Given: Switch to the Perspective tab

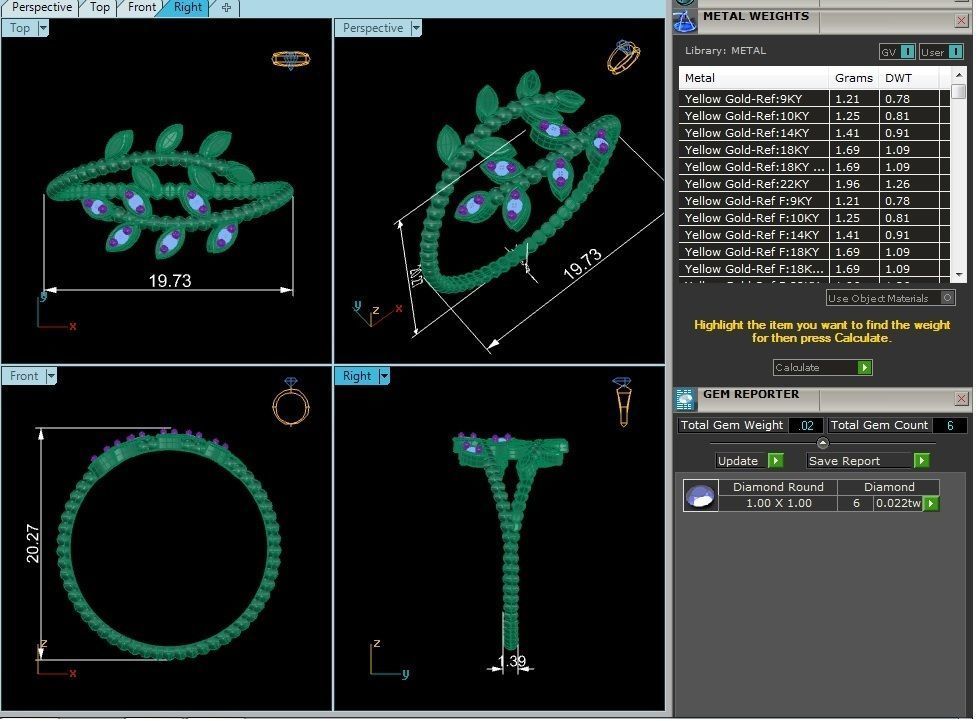Looking at the screenshot, I should [41, 8].
